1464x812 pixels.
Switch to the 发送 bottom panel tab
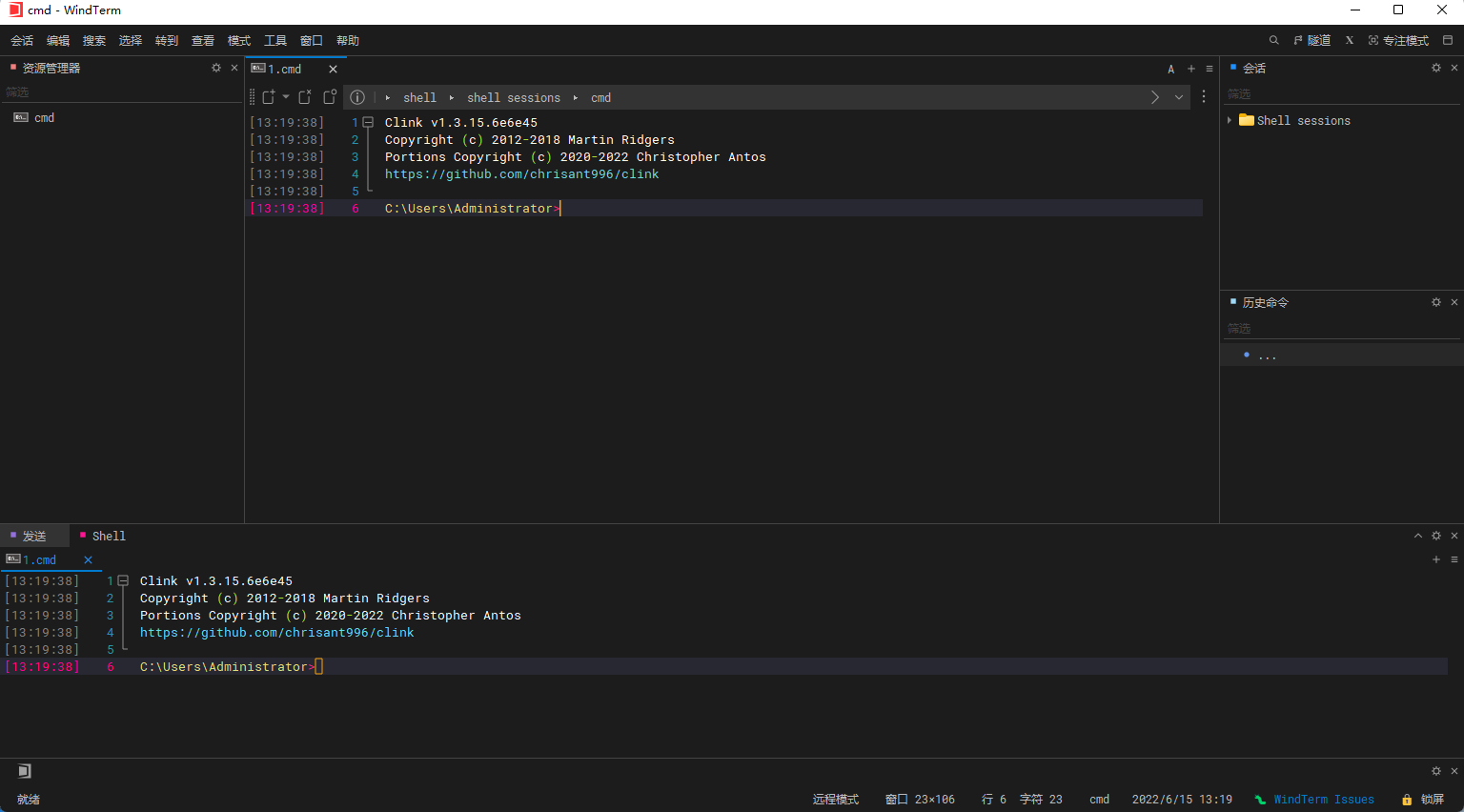click(34, 536)
